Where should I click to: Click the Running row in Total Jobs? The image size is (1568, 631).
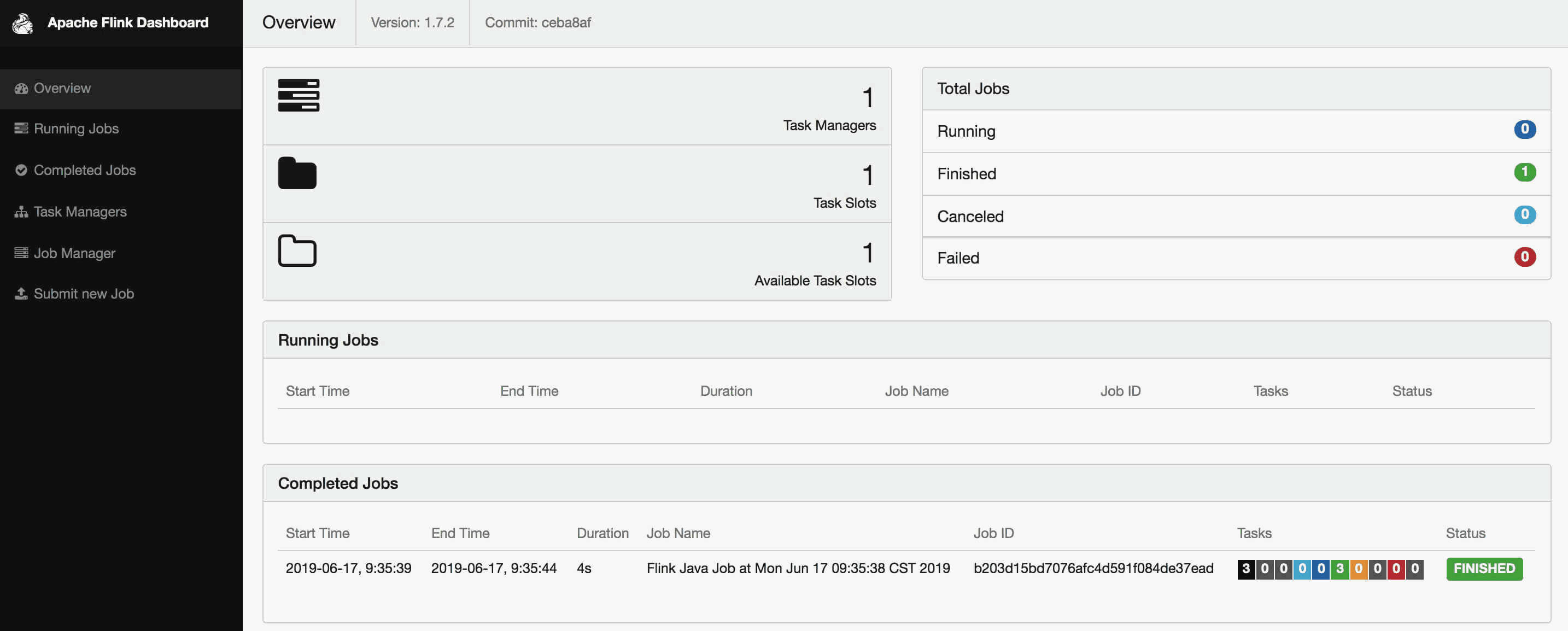tap(1236, 131)
